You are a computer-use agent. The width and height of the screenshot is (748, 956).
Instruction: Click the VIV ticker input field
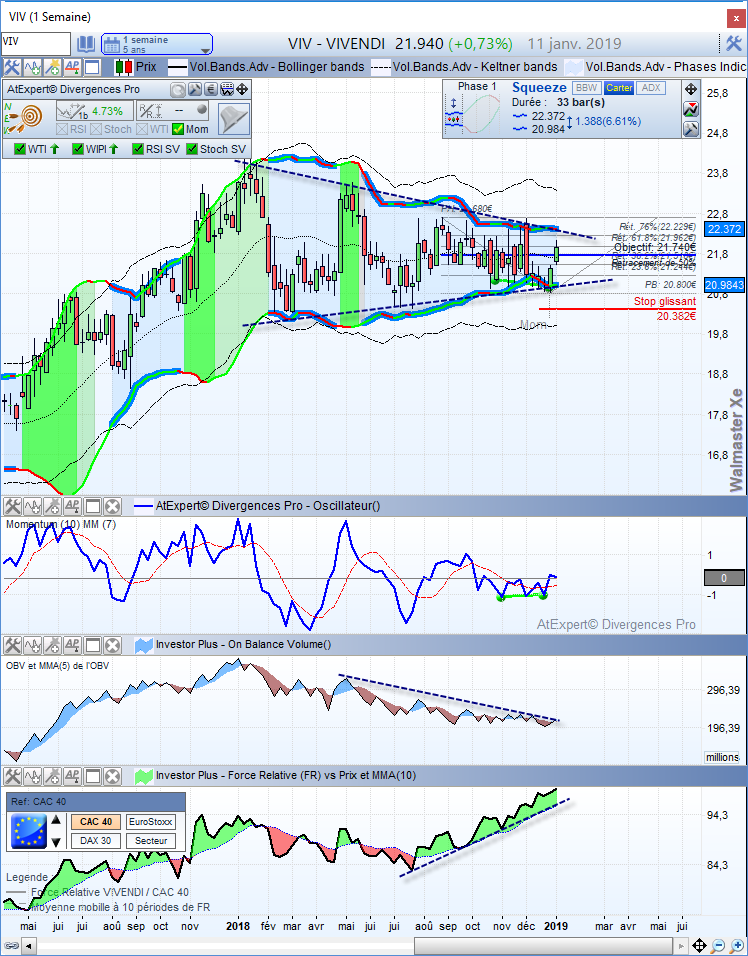[35, 43]
